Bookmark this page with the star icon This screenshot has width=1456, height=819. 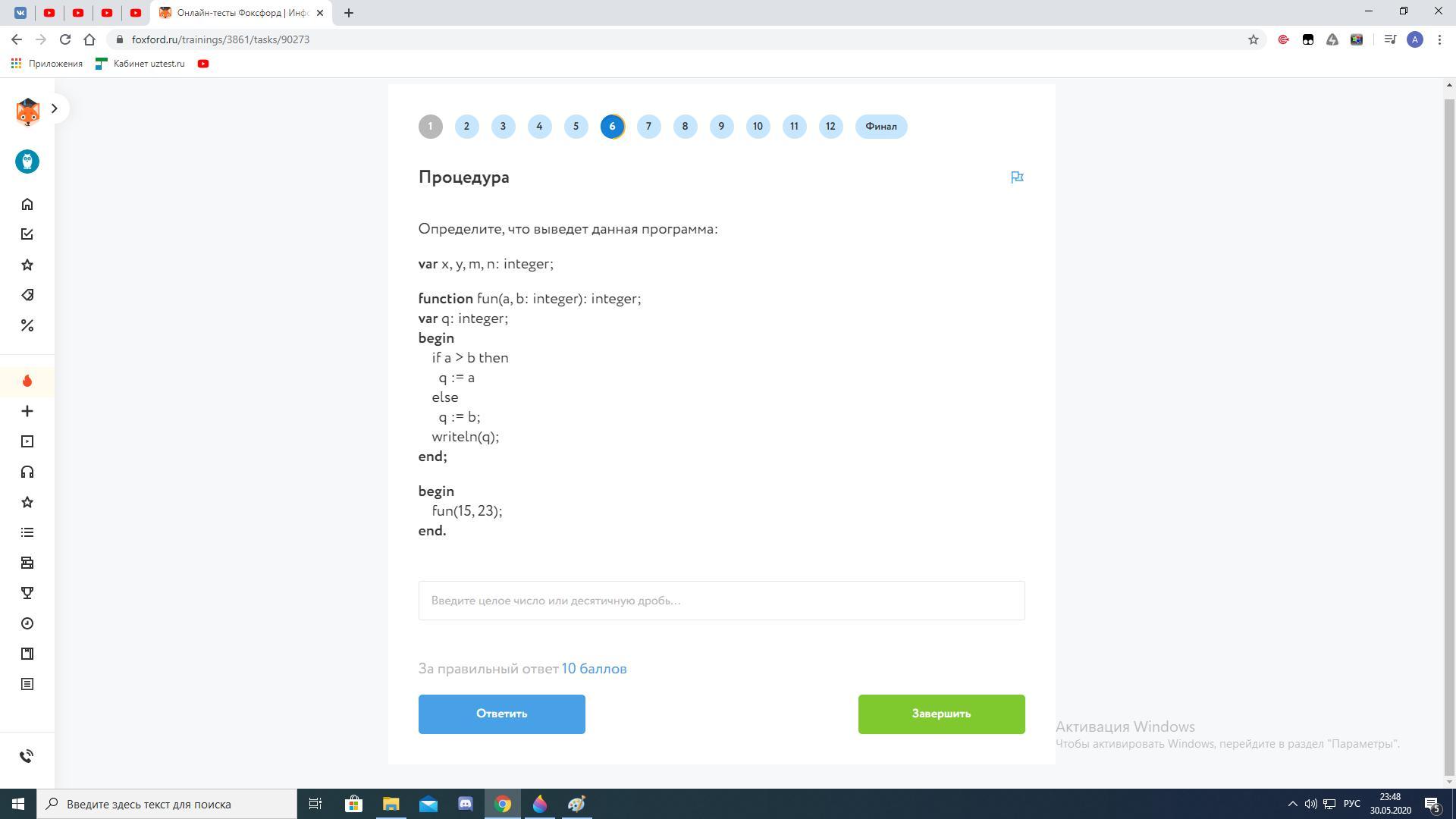[1253, 39]
